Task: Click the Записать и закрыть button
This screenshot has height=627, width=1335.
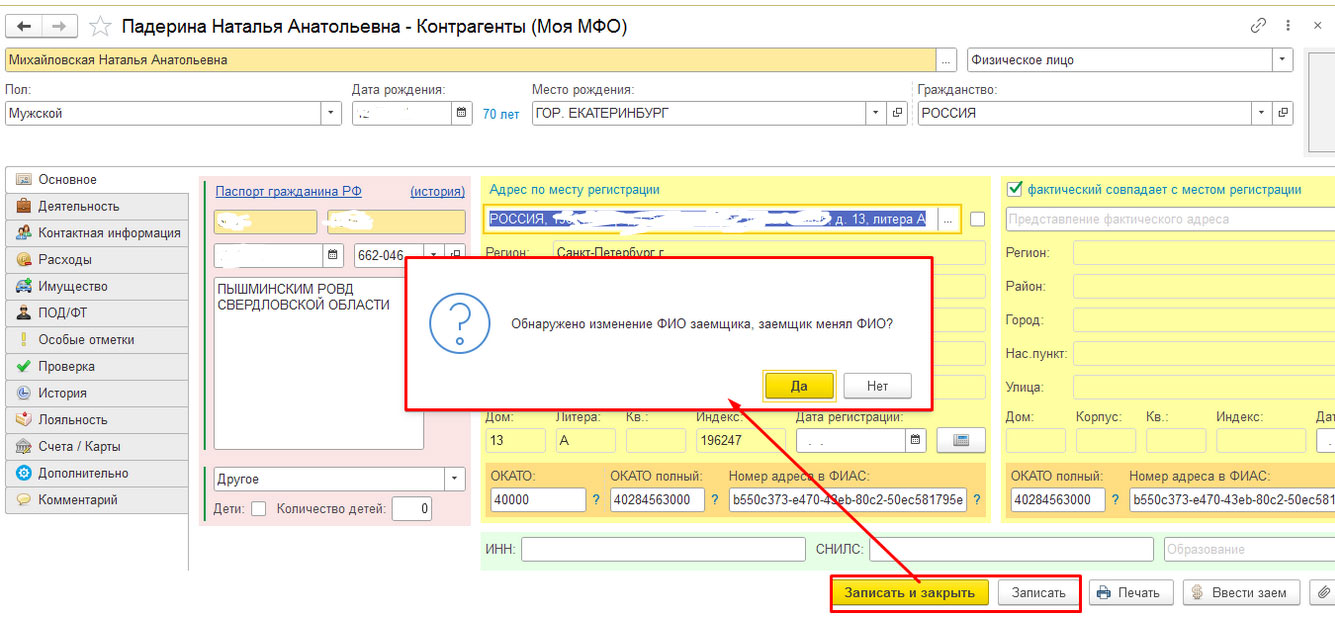Action: [909, 592]
